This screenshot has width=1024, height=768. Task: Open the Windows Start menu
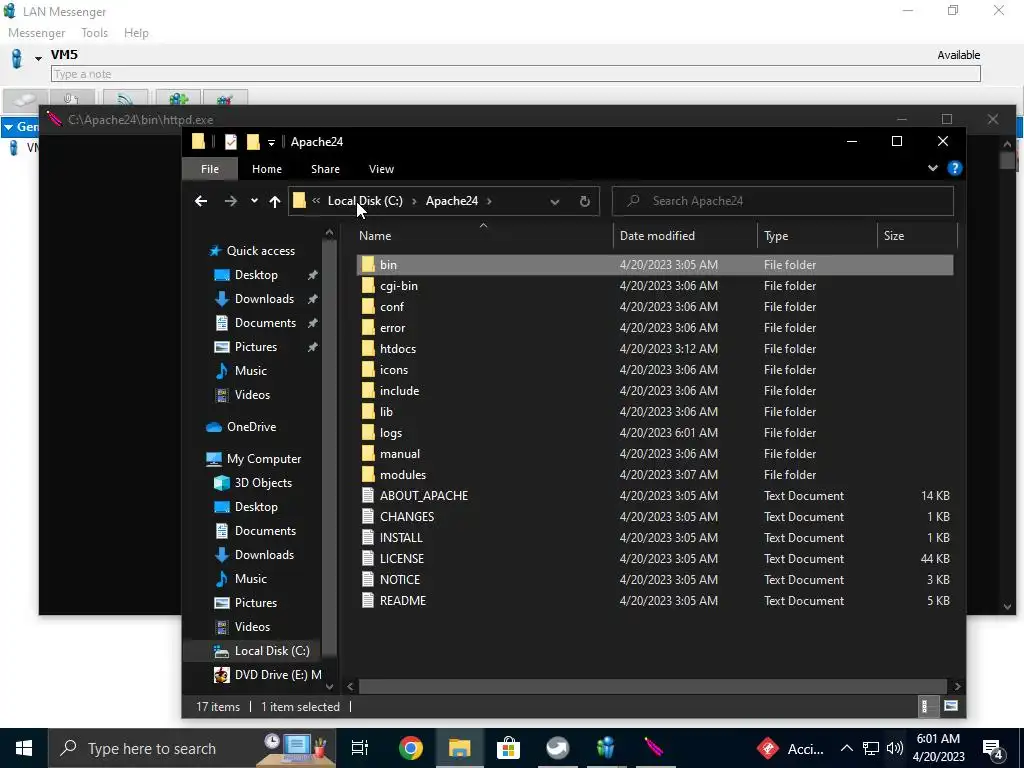(x=24, y=748)
